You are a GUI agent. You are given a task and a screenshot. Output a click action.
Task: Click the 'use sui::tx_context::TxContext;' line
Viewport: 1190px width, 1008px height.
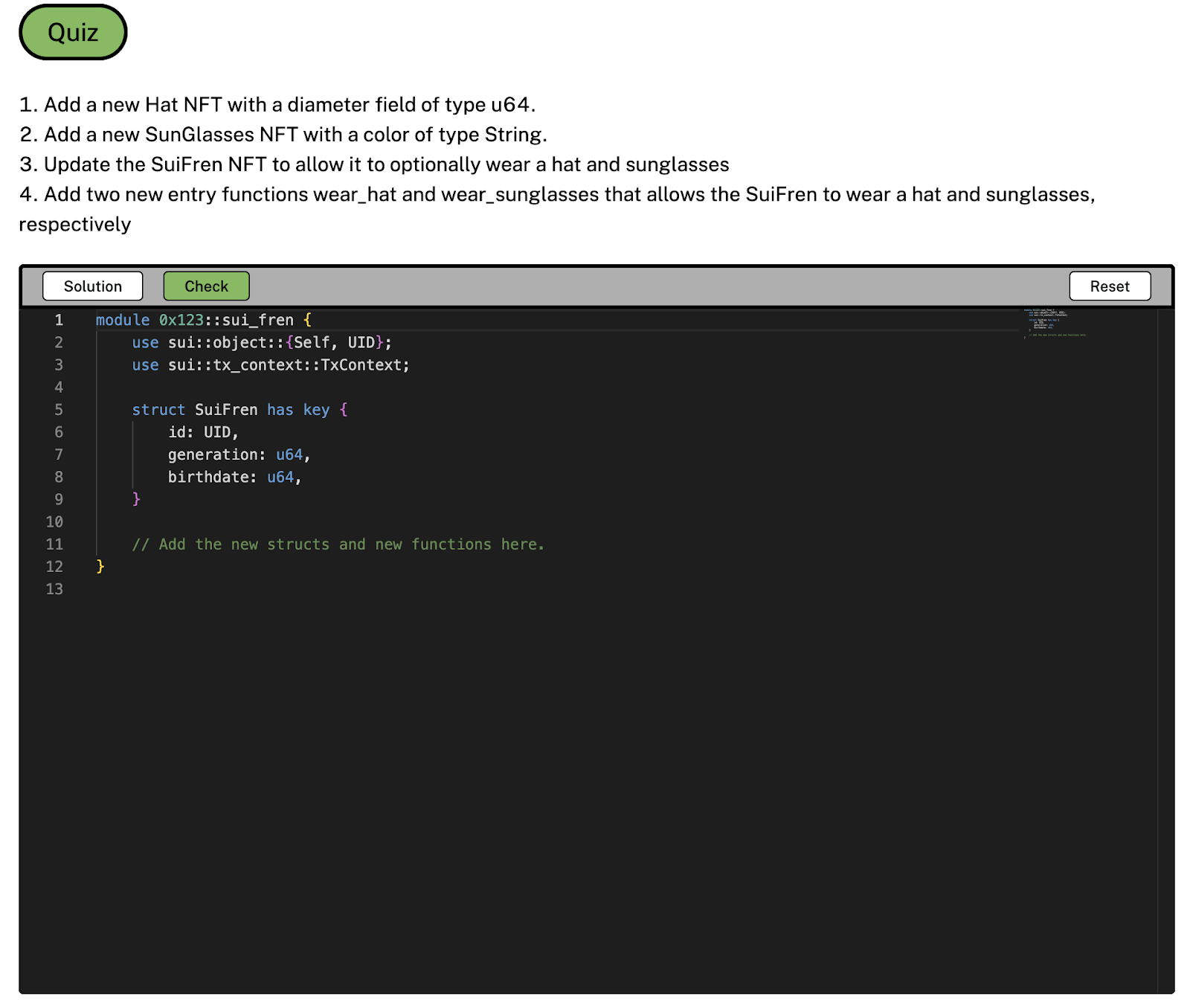271,365
